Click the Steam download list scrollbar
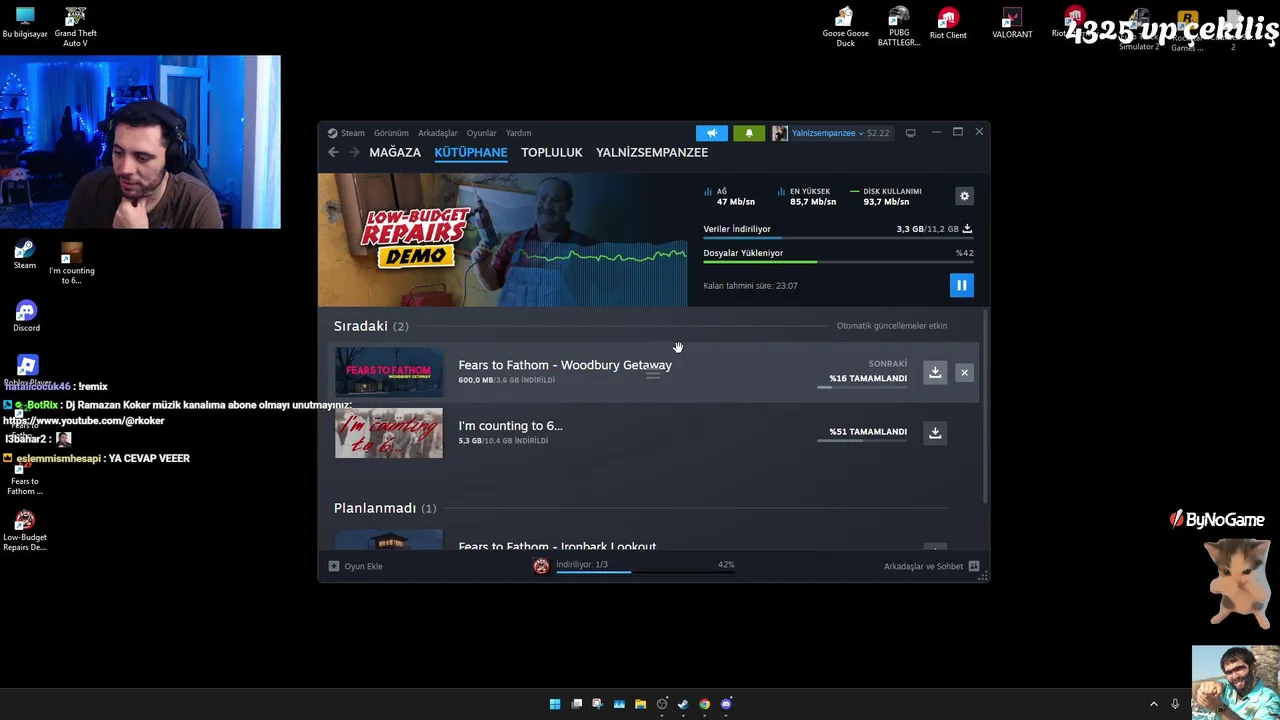Viewport: 1280px width, 720px height. pos(986,405)
